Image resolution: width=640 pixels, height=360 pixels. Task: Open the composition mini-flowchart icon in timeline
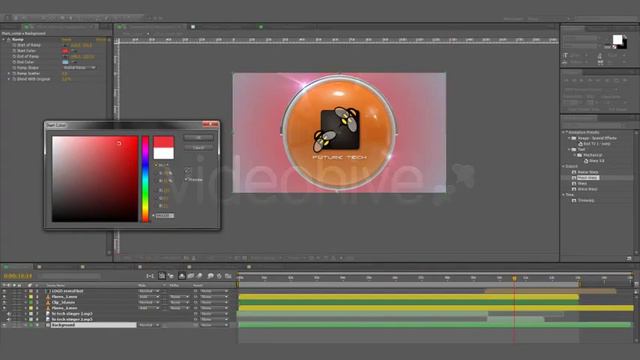coord(150,276)
